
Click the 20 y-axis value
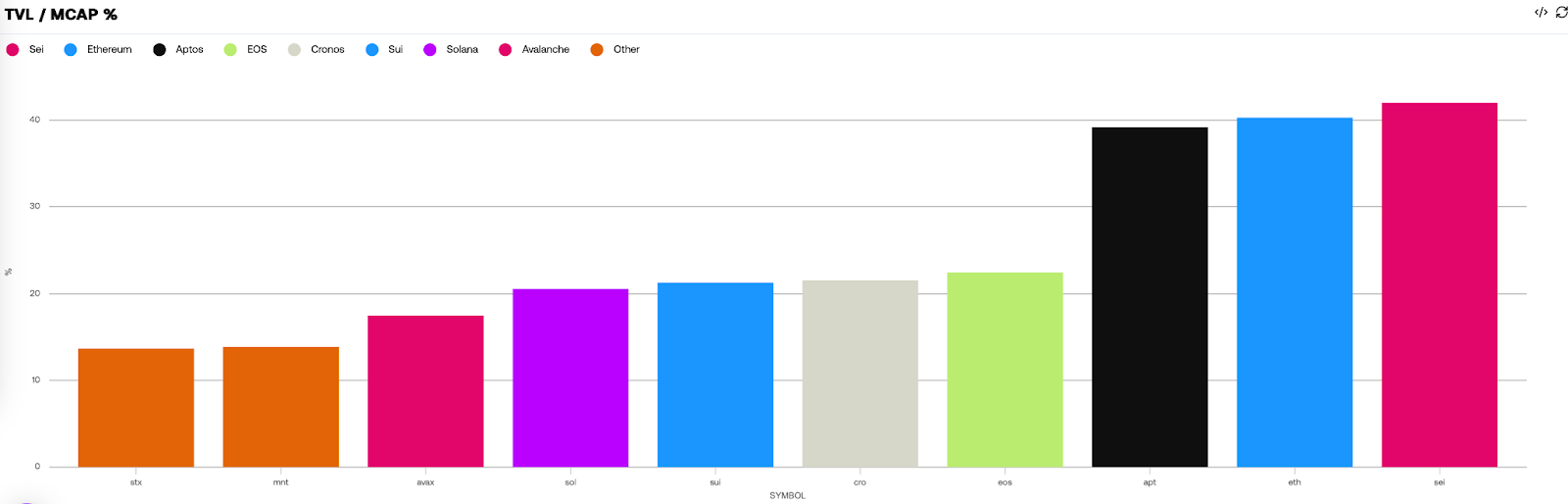pyautogui.click(x=35, y=293)
